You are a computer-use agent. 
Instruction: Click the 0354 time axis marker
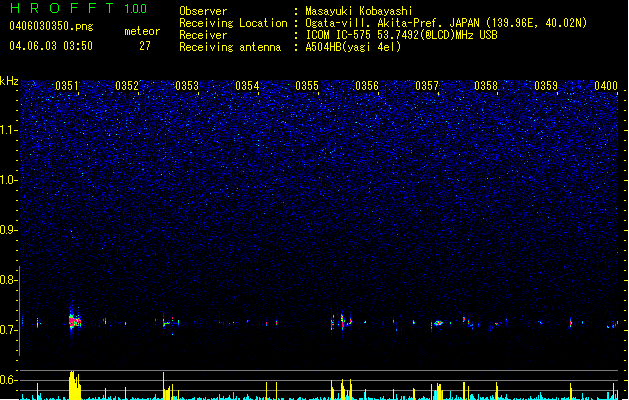click(x=247, y=86)
